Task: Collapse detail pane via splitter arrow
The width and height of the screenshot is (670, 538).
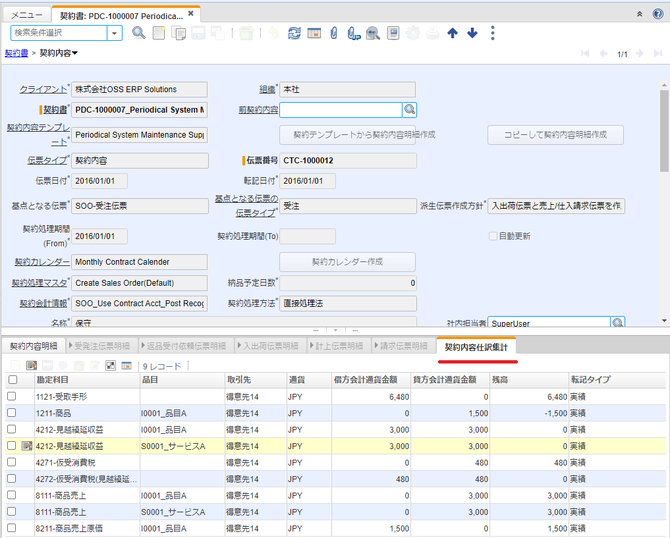Action: 335,330
